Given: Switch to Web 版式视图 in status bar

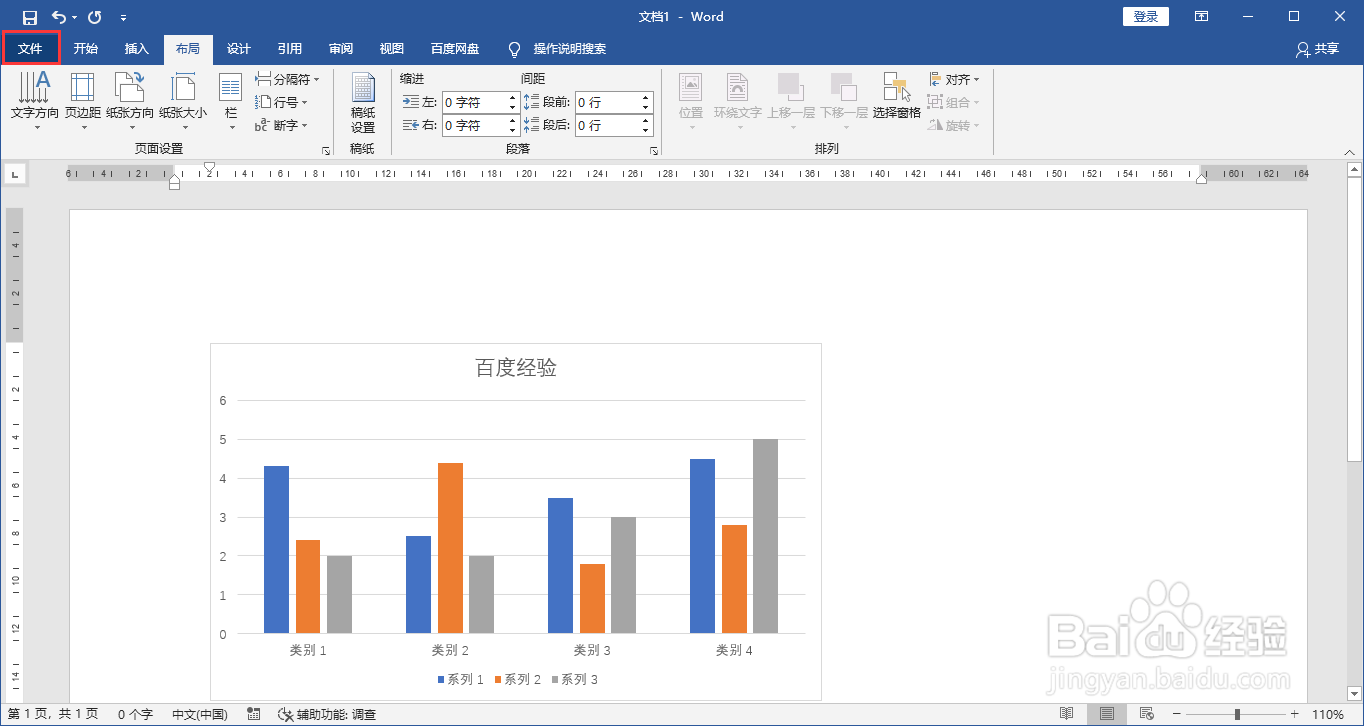Looking at the screenshot, I should (1146, 714).
